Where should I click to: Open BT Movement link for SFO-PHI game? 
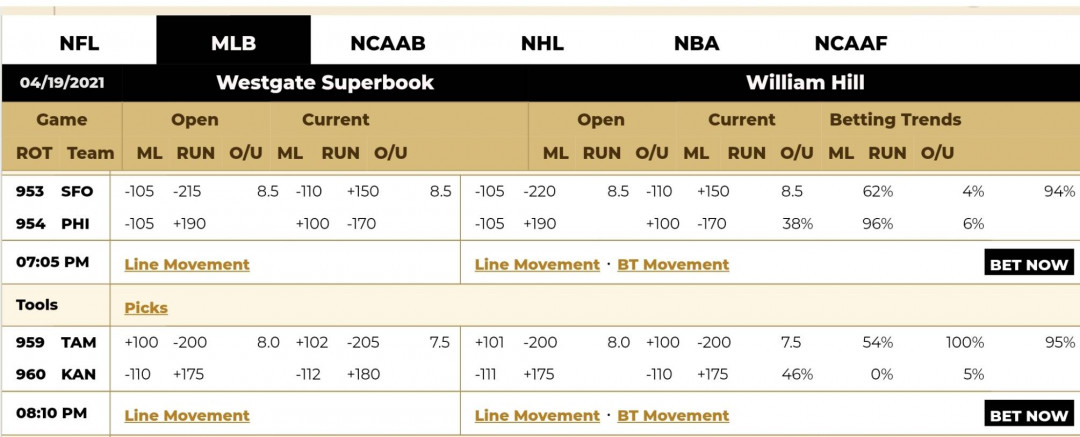click(673, 265)
